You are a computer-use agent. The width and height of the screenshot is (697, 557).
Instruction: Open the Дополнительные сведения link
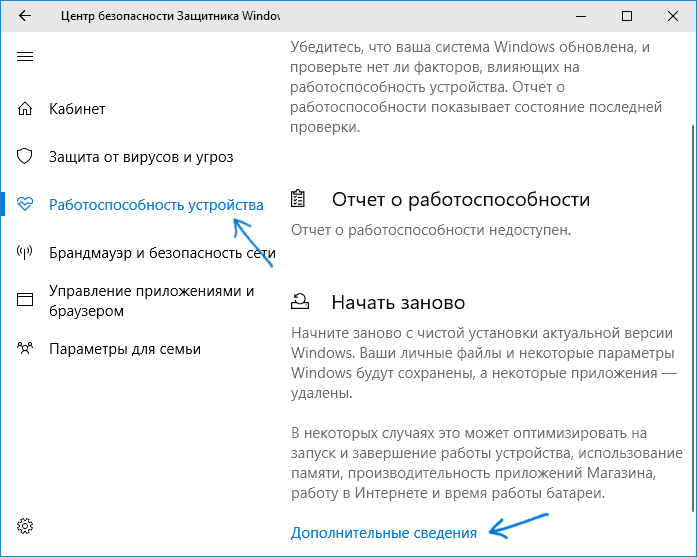[384, 533]
